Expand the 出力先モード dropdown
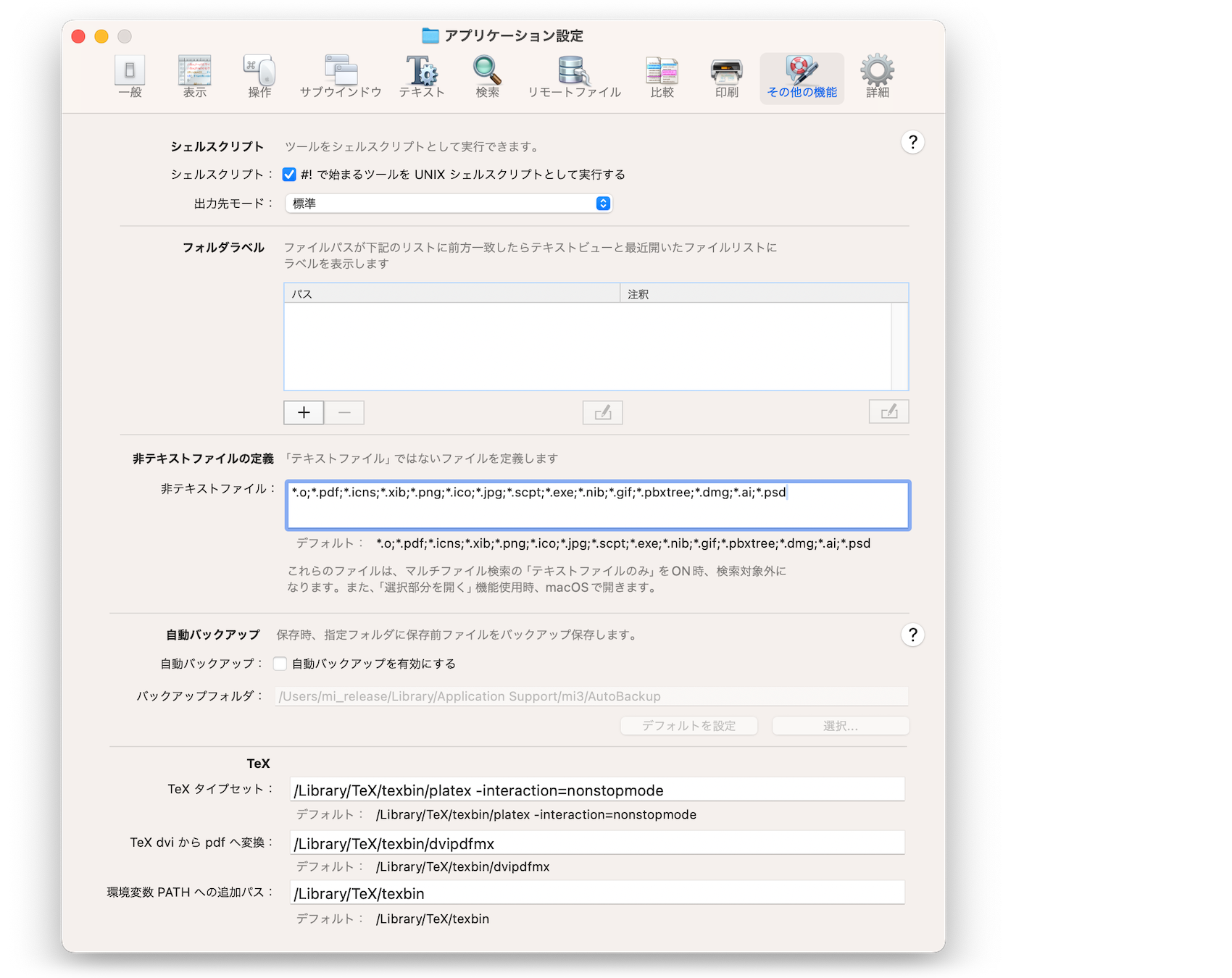 [449, 204]
